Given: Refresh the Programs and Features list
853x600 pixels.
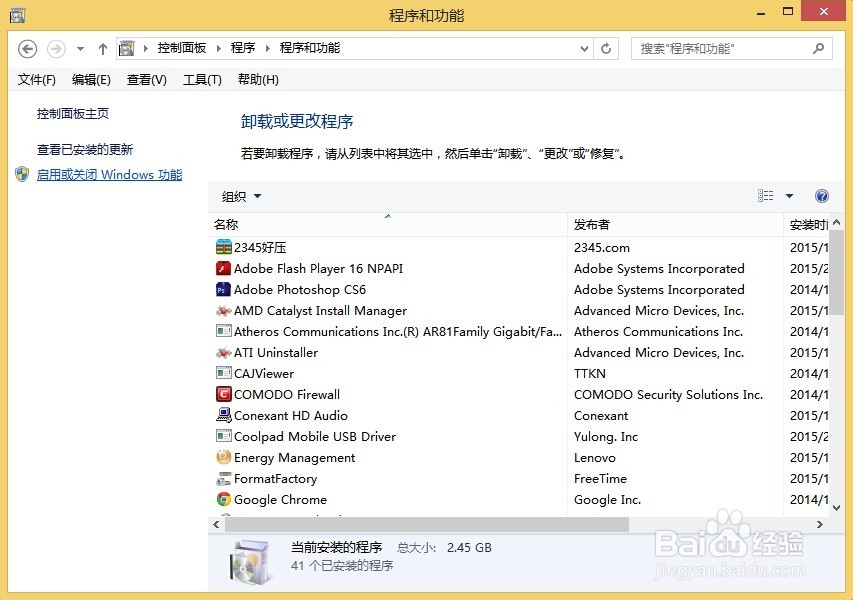Looking at the screenshot, I should tap(606, 48).
